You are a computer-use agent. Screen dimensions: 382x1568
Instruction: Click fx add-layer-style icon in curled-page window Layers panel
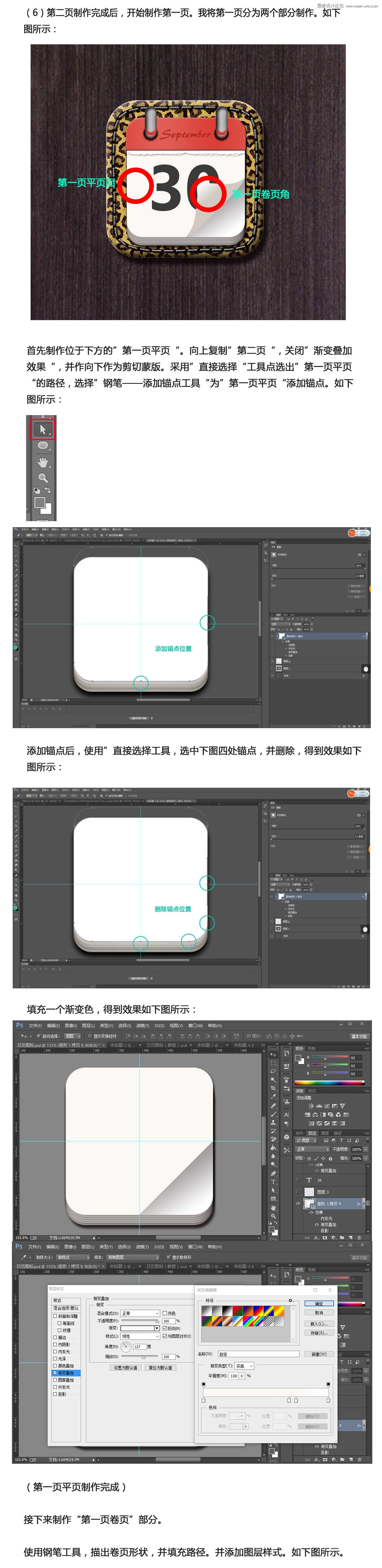point(317,1237)
